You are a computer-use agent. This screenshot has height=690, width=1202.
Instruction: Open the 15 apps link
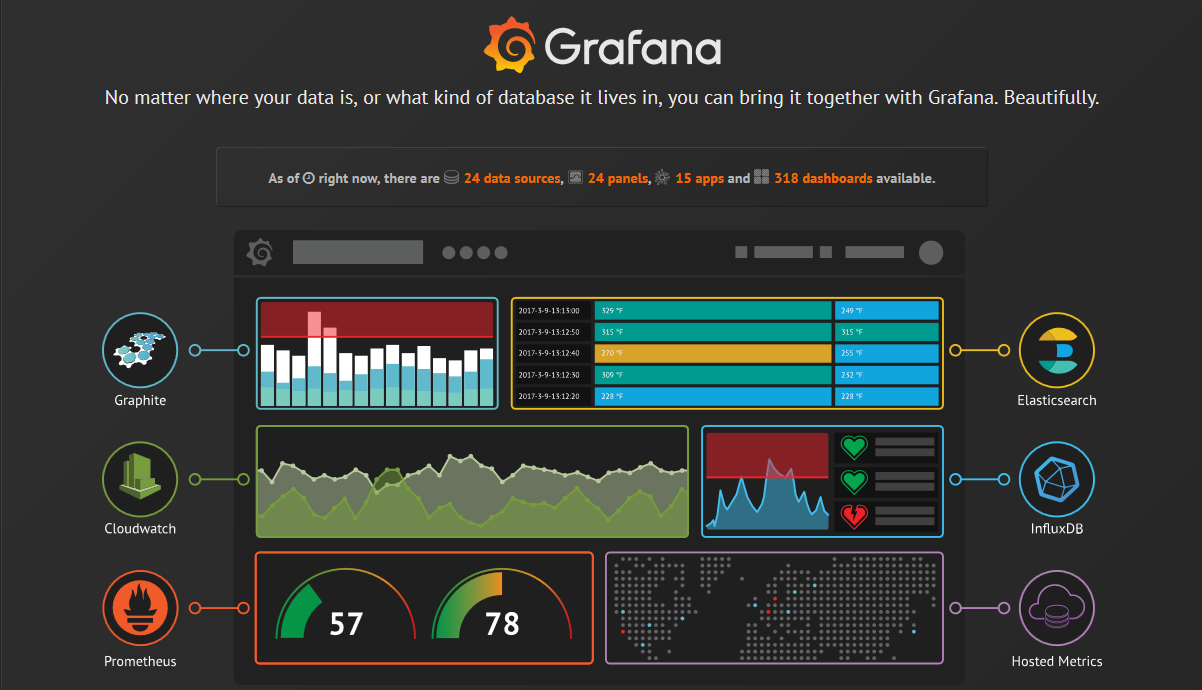coord(699,179)
